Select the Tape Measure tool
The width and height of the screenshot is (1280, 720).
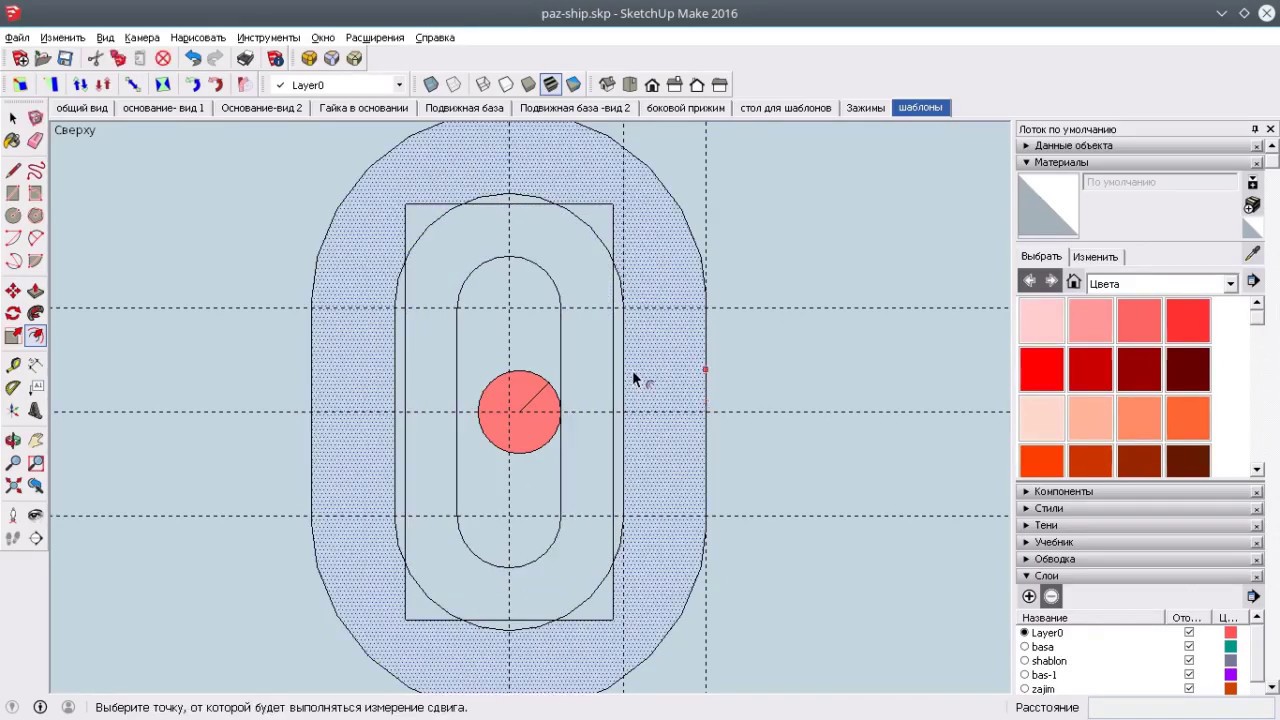[x=13, y=365]
